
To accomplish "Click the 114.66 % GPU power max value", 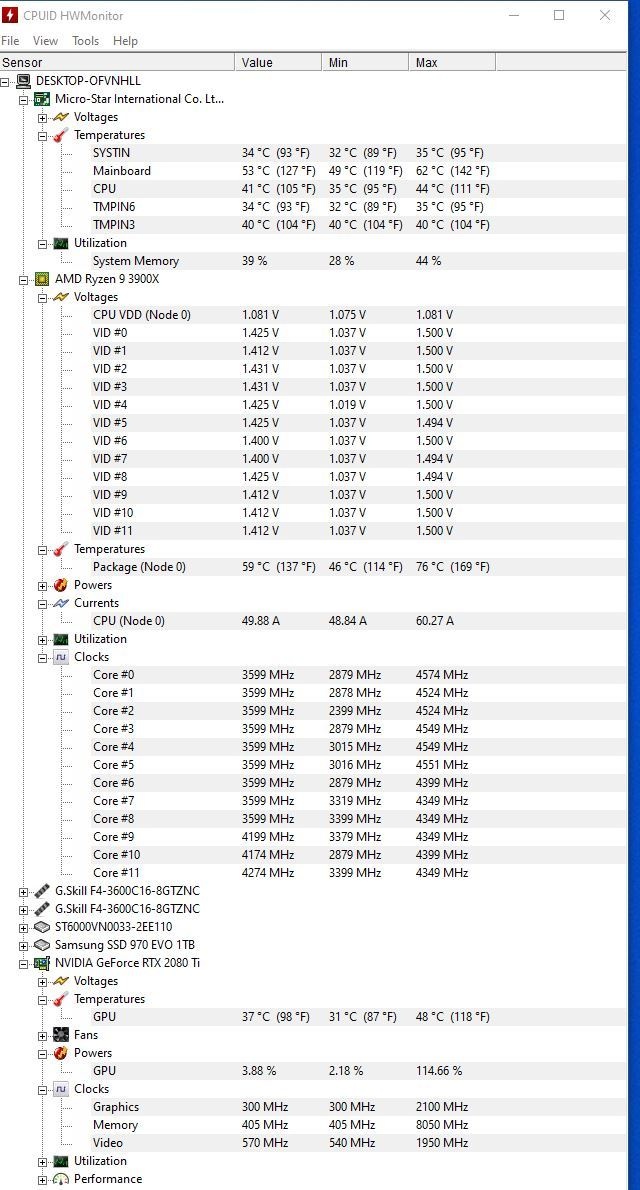I will [x=440, y=1071].
